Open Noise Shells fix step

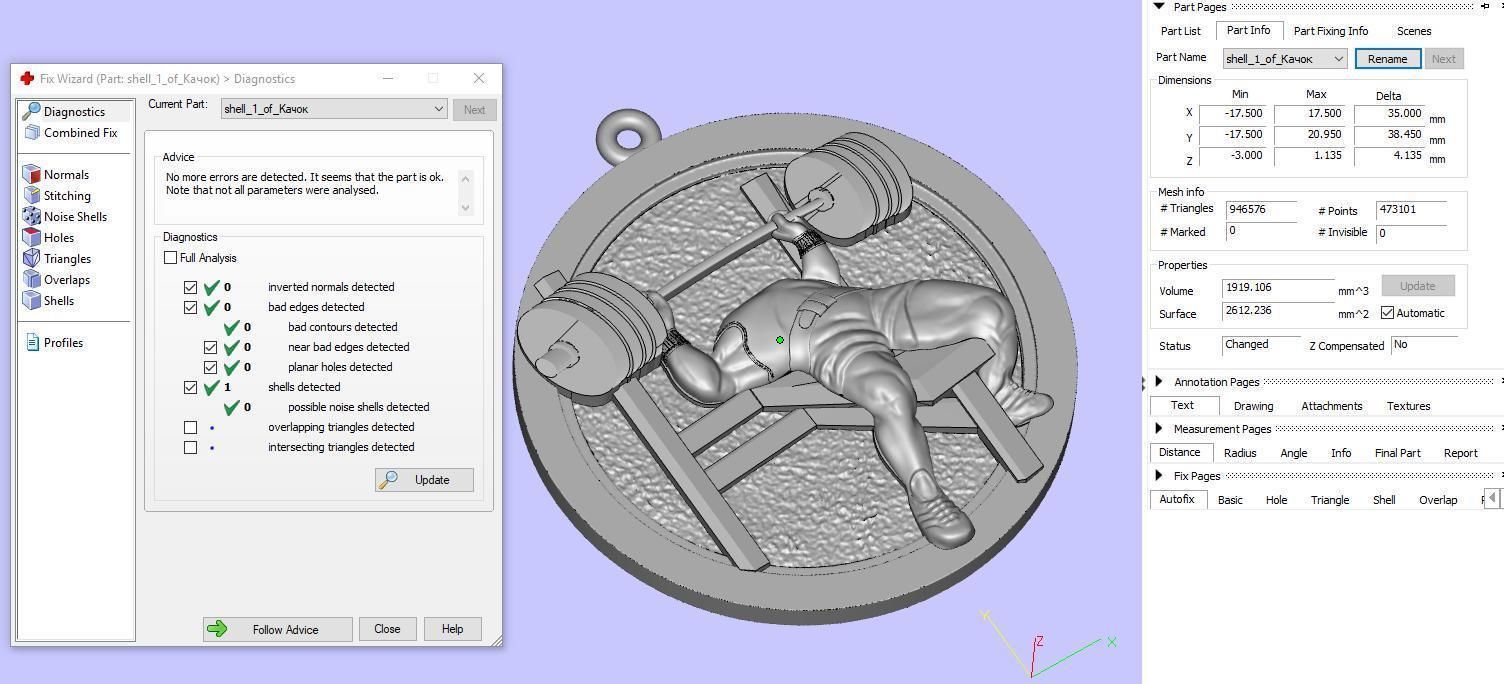tap(75, 217)
